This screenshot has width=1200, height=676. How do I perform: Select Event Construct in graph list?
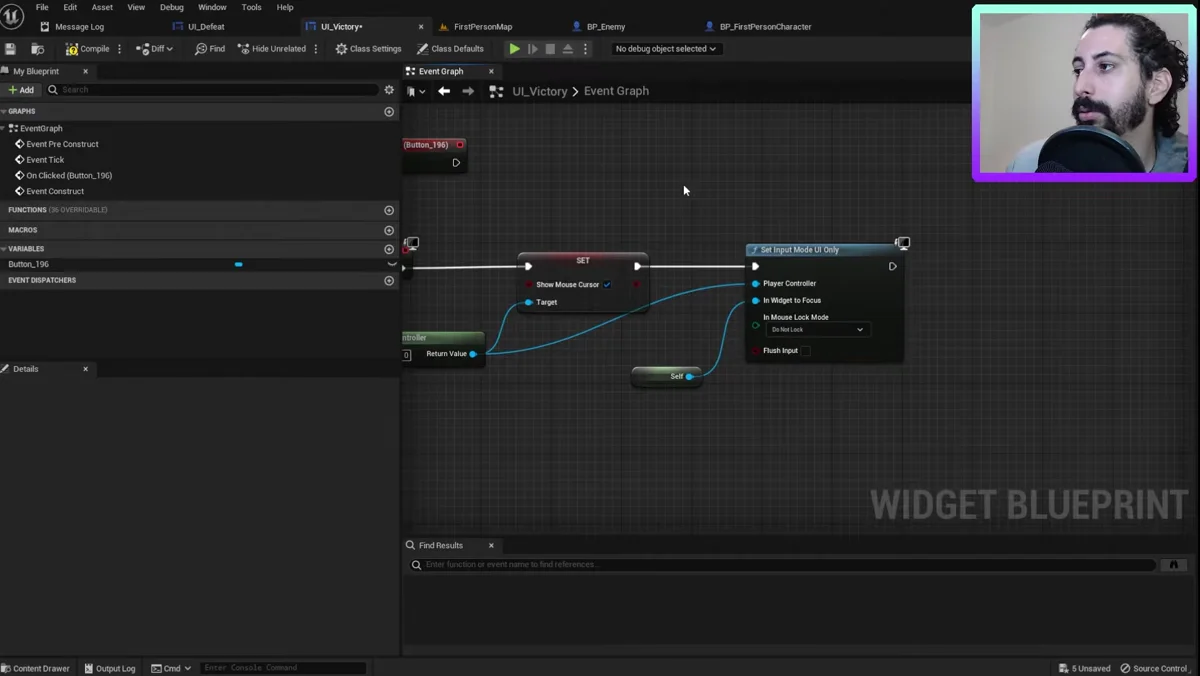(x=55, y=191)
